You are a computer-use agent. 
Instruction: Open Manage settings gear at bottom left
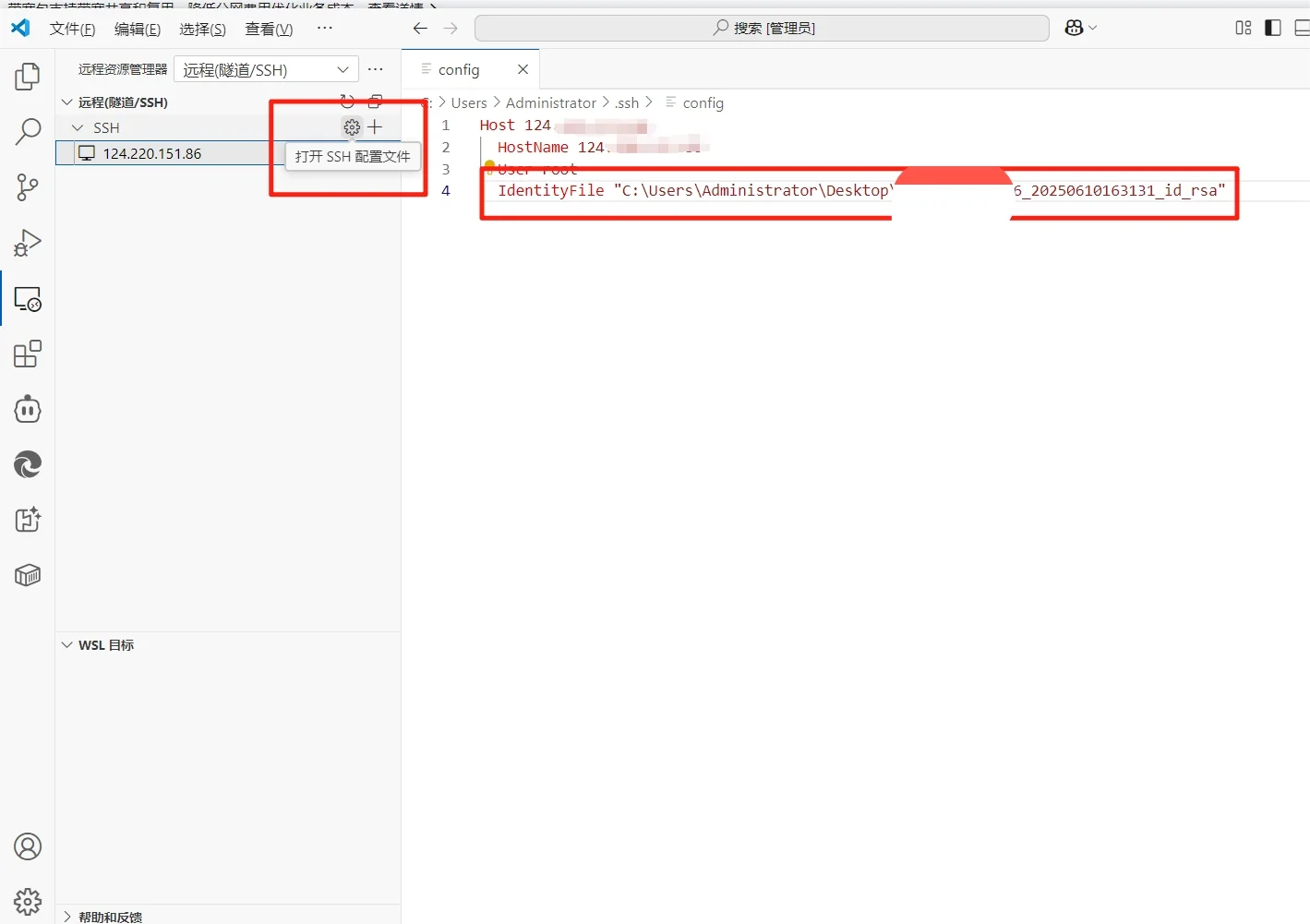[27, 901]
